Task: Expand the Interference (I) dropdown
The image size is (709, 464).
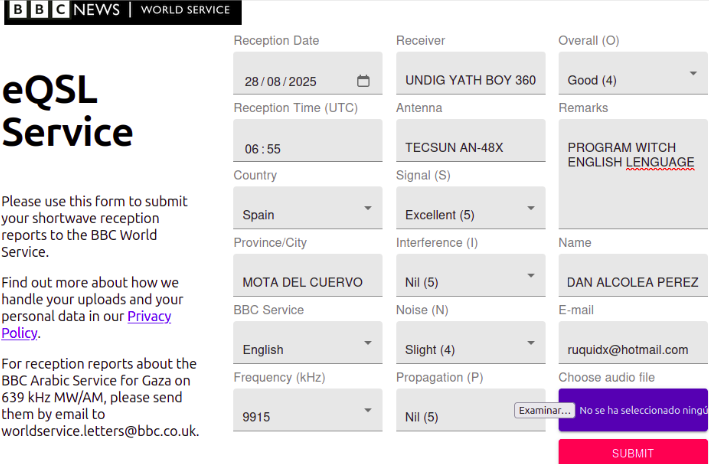Action: 470,276
